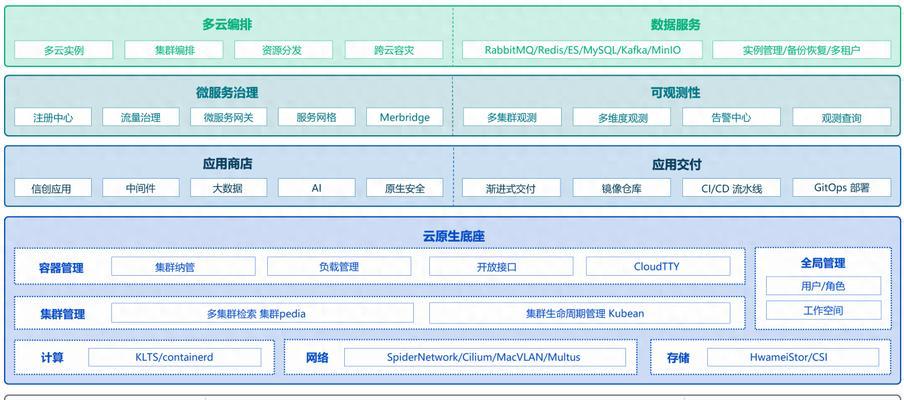This screenshot has width=904, height=400.
Task: Click the 可观测性 heading
Action: 676,92
